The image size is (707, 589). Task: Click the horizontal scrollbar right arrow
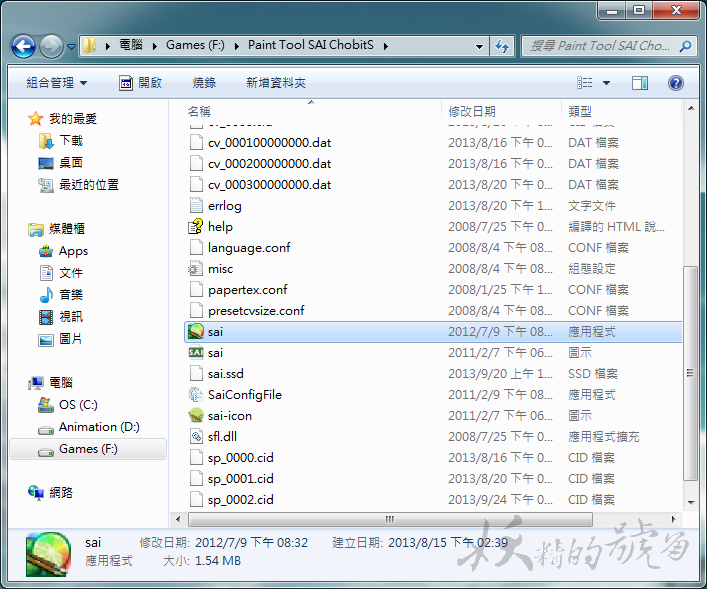pos(674,520)
